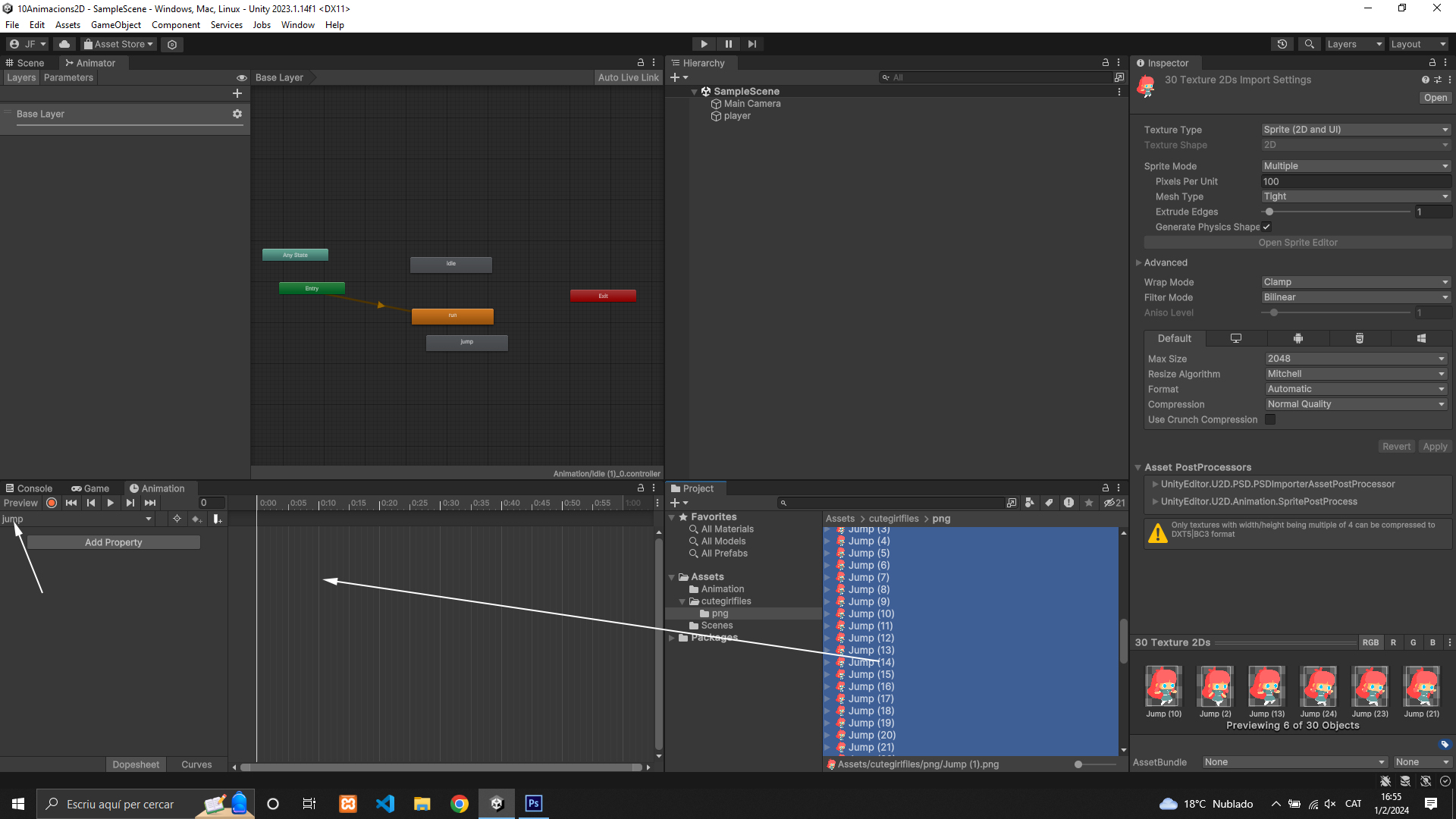Open Photoshop from the taskbar

click(534, 804)
